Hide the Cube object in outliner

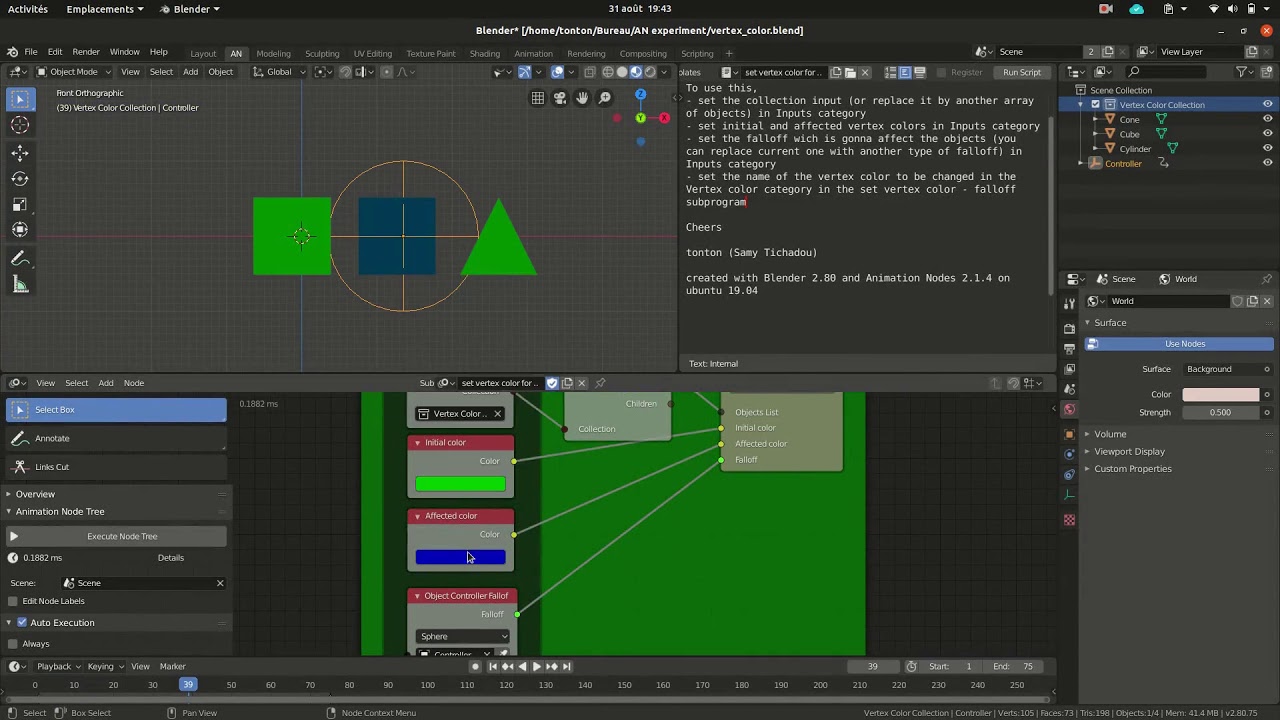[x=1267, y=134]
